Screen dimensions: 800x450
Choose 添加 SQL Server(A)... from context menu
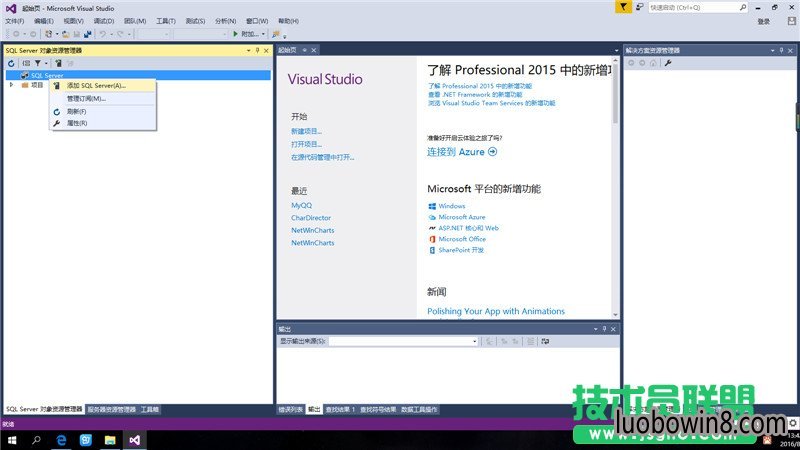point(103,86)
